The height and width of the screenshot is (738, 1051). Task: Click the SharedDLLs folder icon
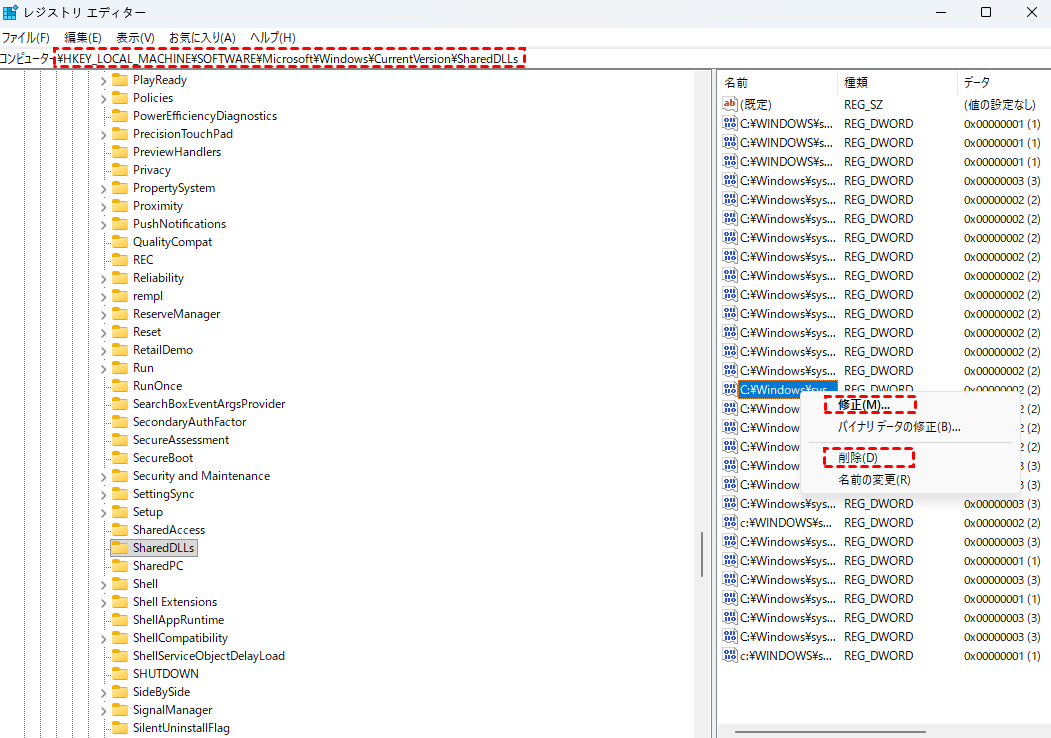point(120,548)
